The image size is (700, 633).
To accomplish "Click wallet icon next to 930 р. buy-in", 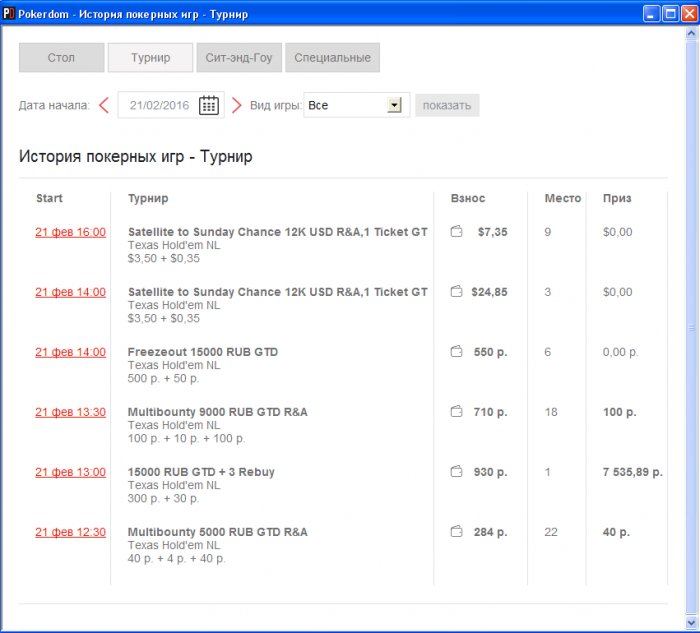I will (x=456, y=471).
